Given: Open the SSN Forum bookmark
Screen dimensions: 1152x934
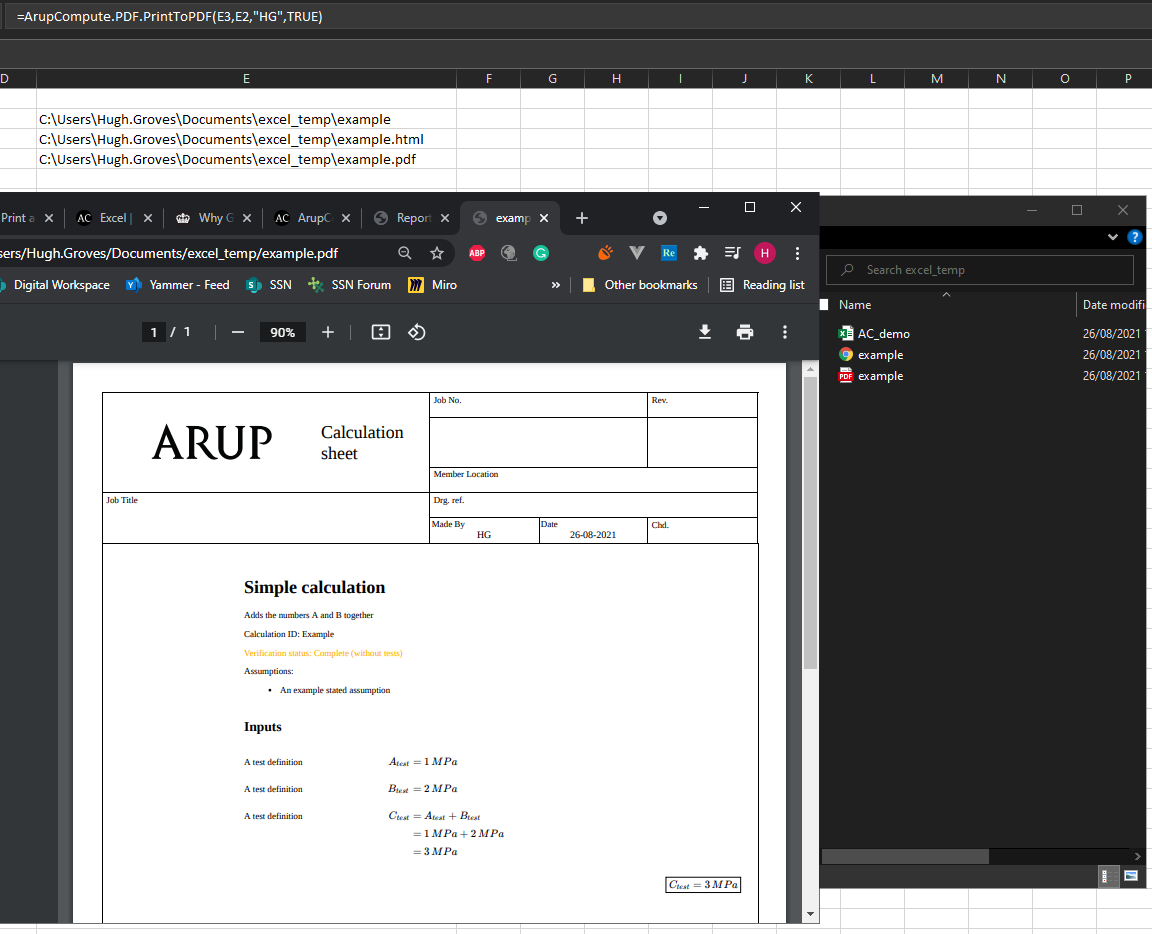Looking at the screenshot, I should 350,285.
